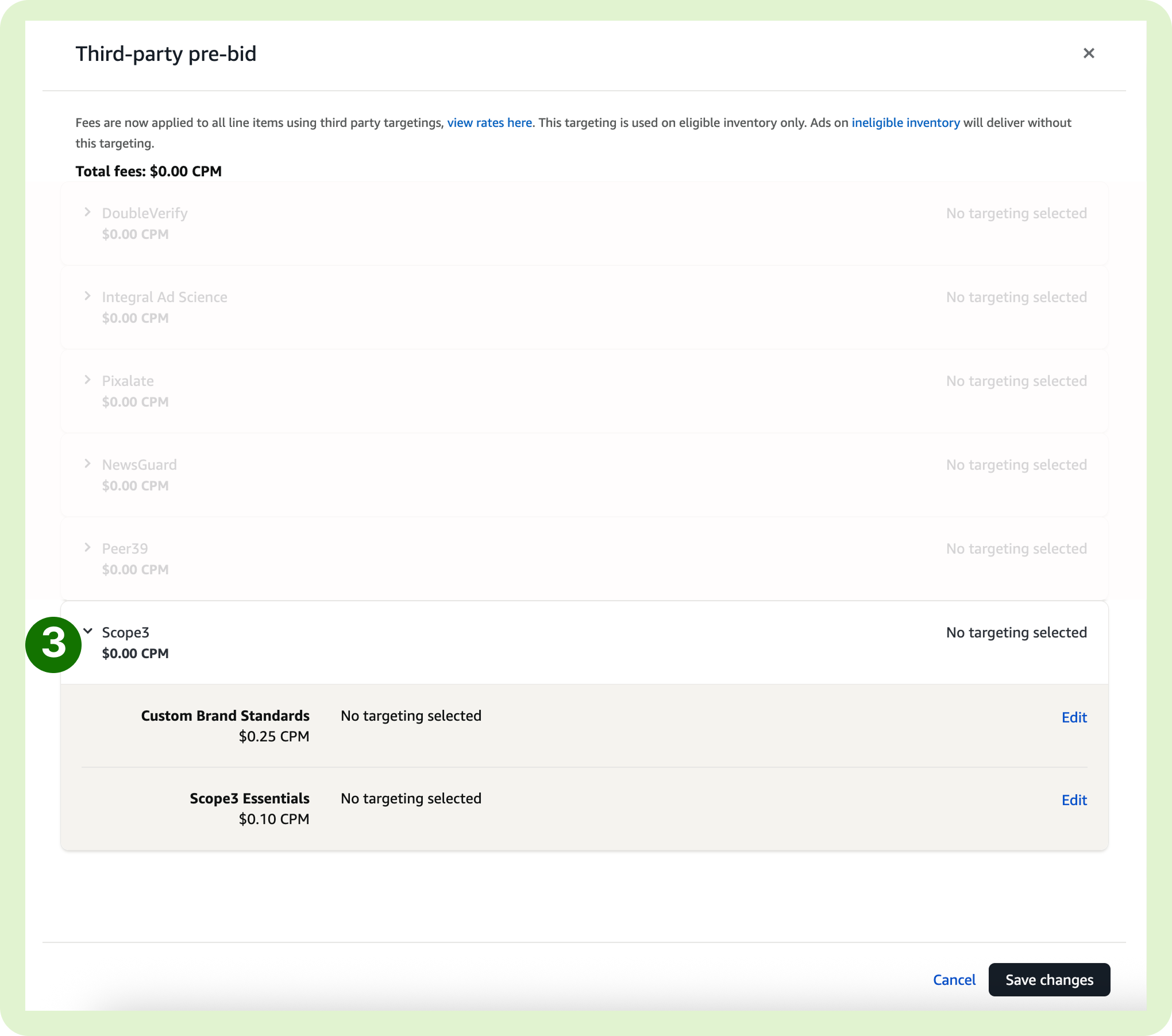
Task: Click the Peer39 provider label
Action: (125, 548)
